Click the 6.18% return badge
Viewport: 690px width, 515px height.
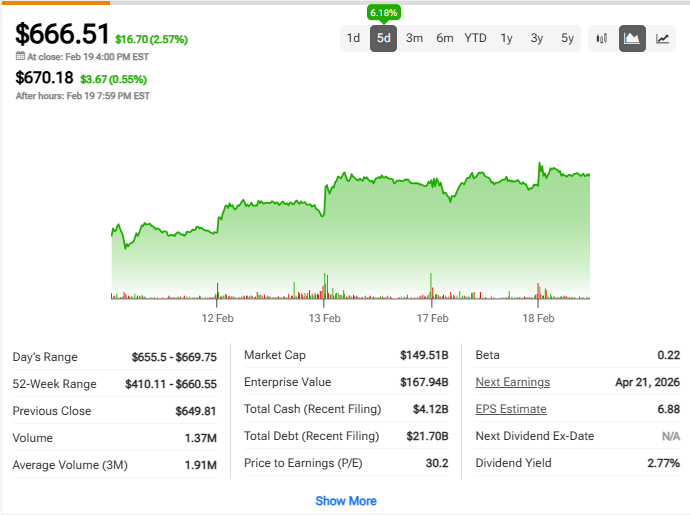click(384, 13)
